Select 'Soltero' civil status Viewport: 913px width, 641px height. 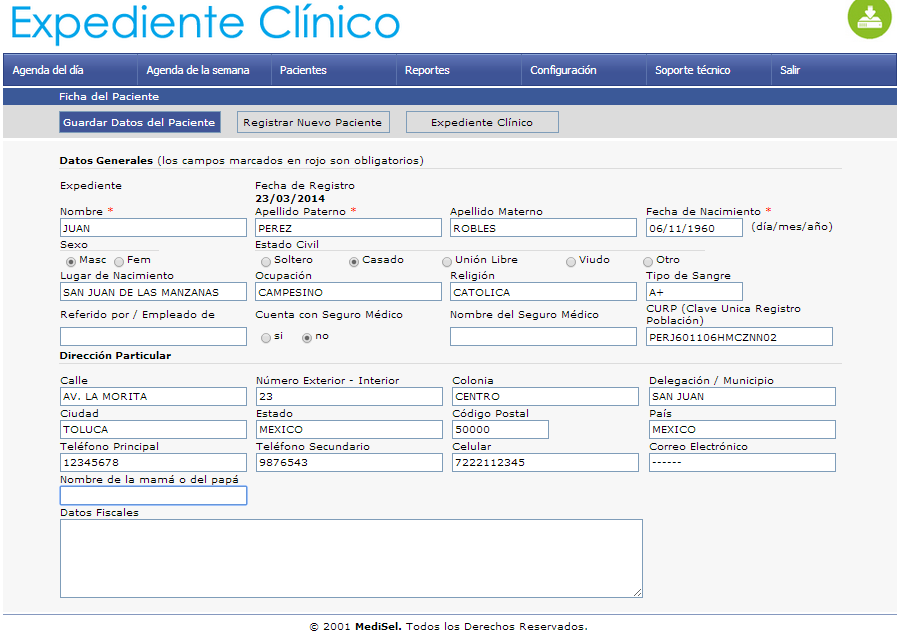pos(264,261)
